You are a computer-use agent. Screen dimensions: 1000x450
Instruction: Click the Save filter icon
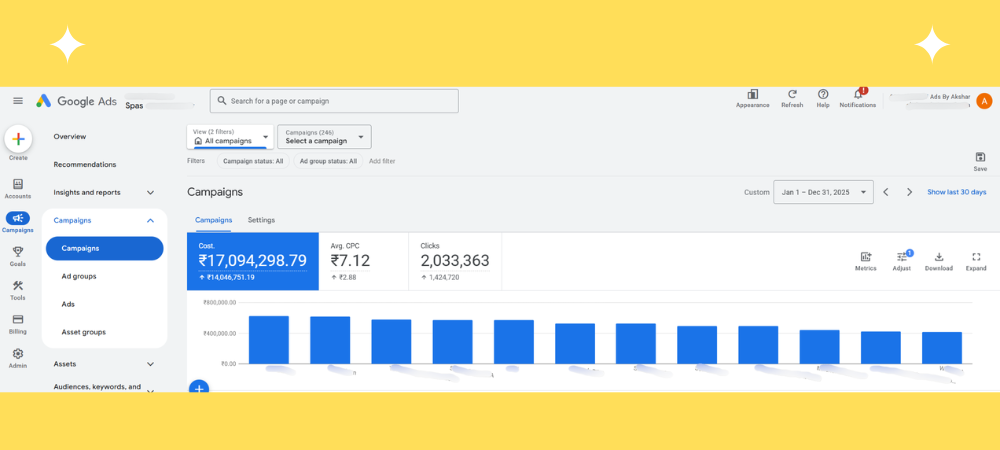[x=980, y=157]
